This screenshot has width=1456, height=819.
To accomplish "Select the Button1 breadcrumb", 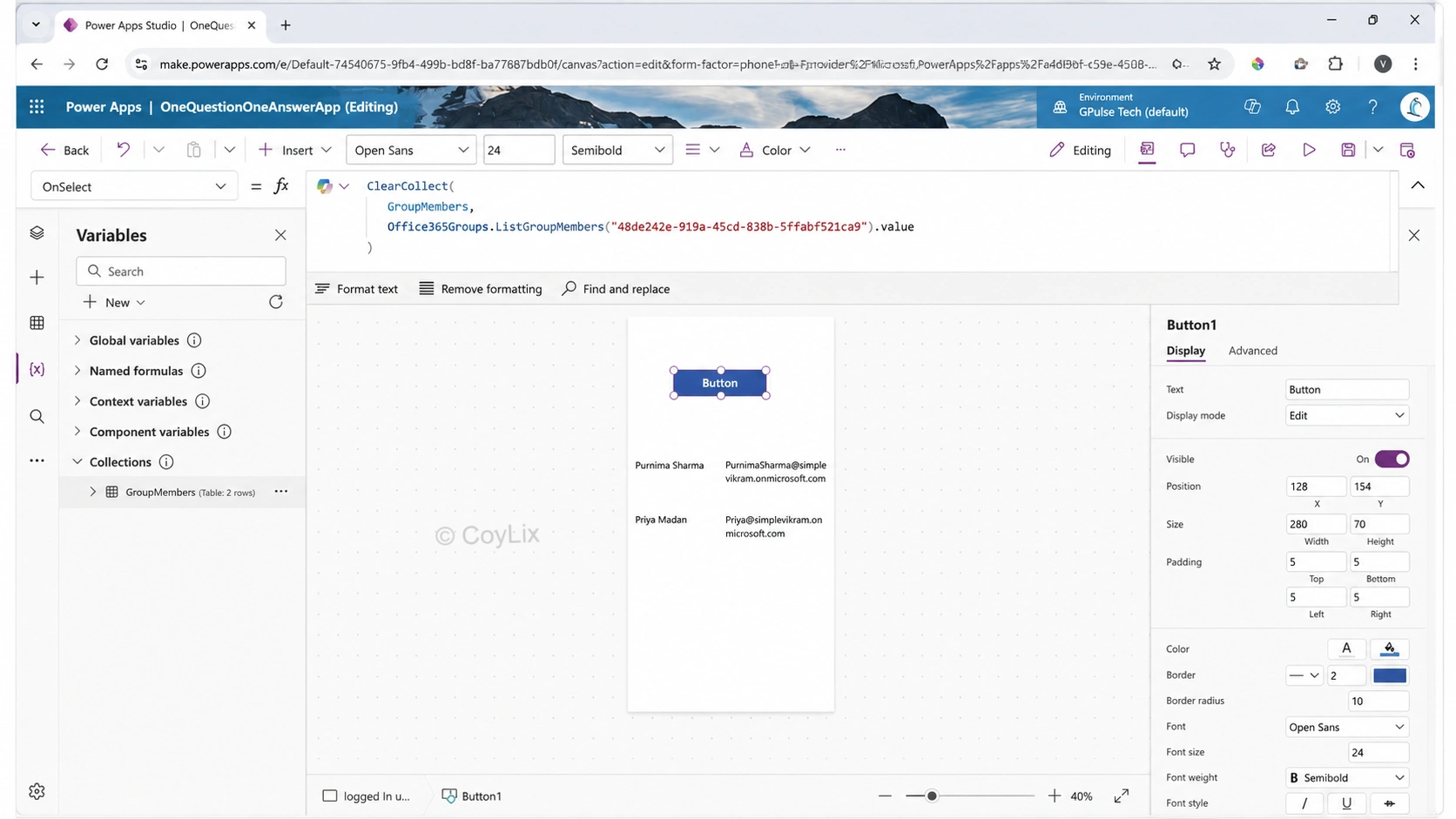I will tap(471, 796).
